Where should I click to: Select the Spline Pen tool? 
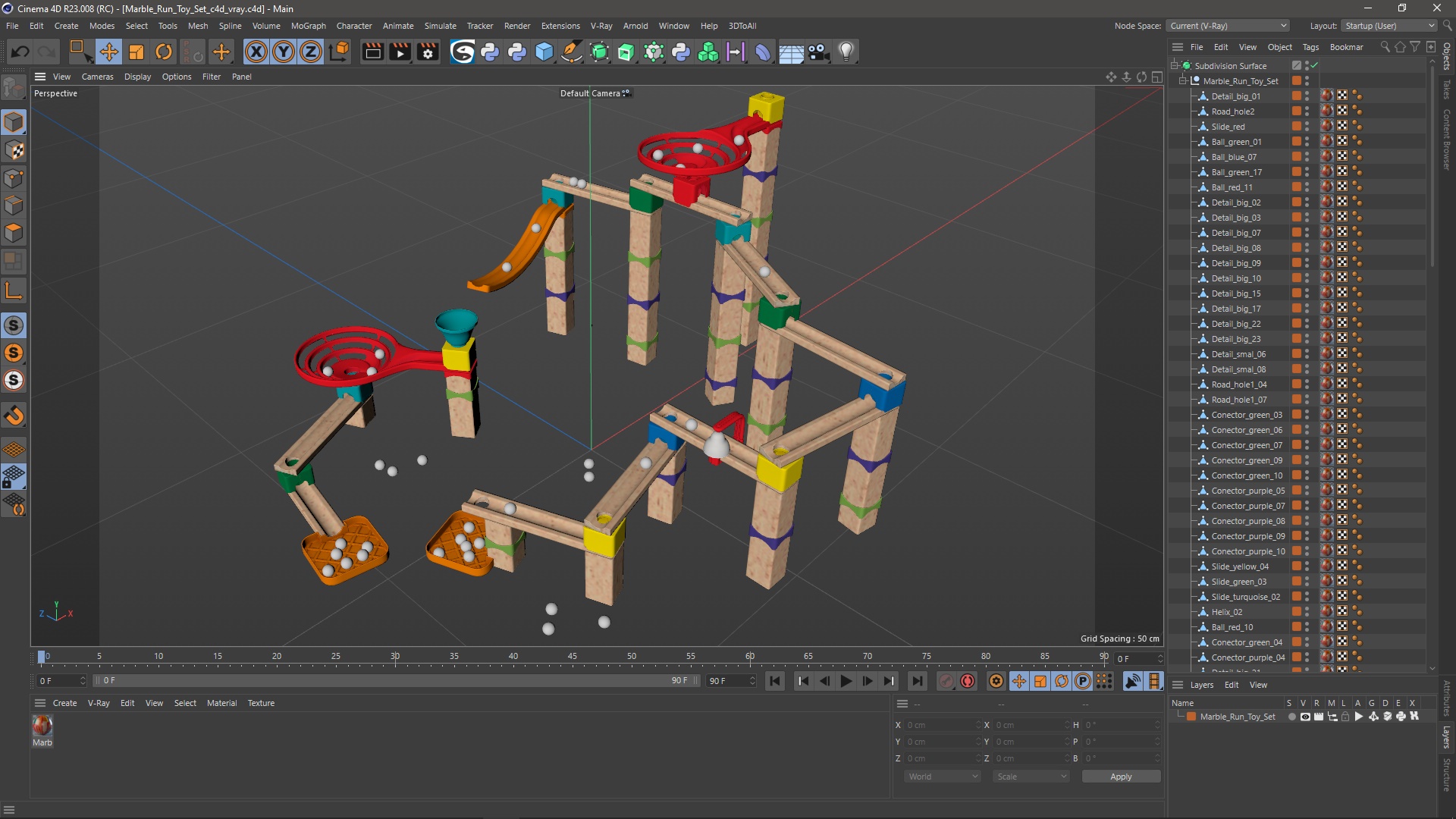[572, 52]
